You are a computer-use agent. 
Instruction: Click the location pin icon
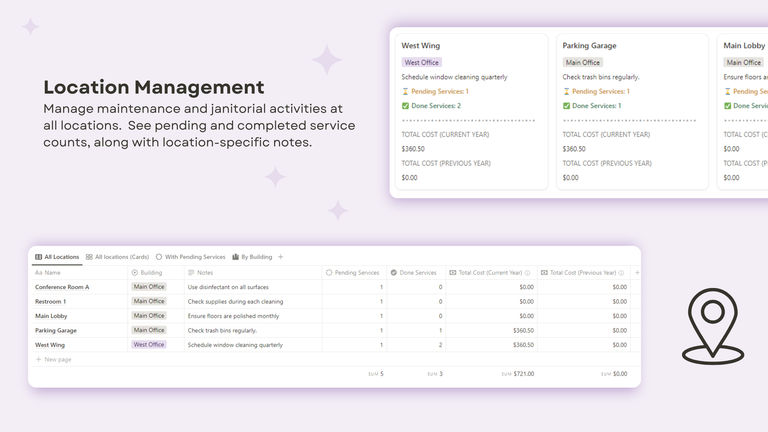pos(713,326)
